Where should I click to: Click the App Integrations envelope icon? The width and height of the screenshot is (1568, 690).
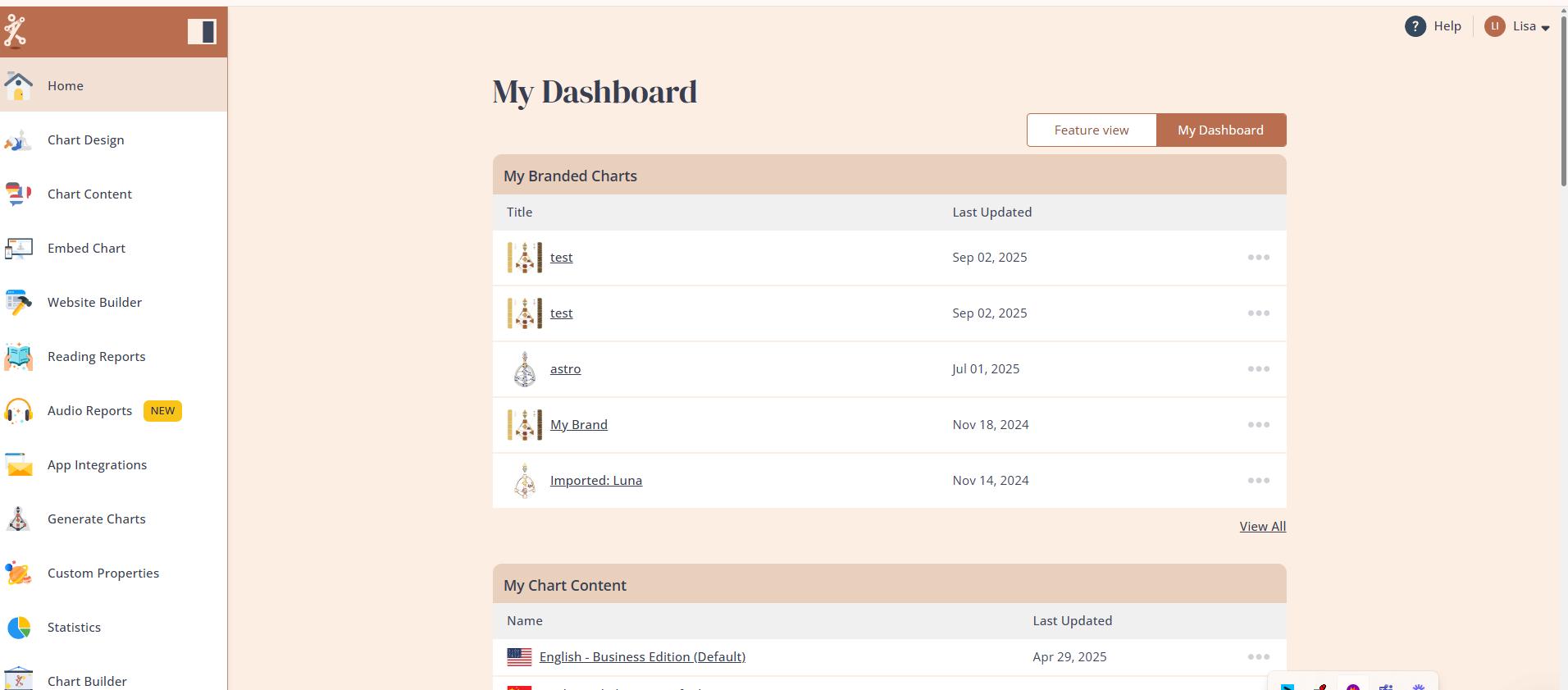click(x=18, y=465)
